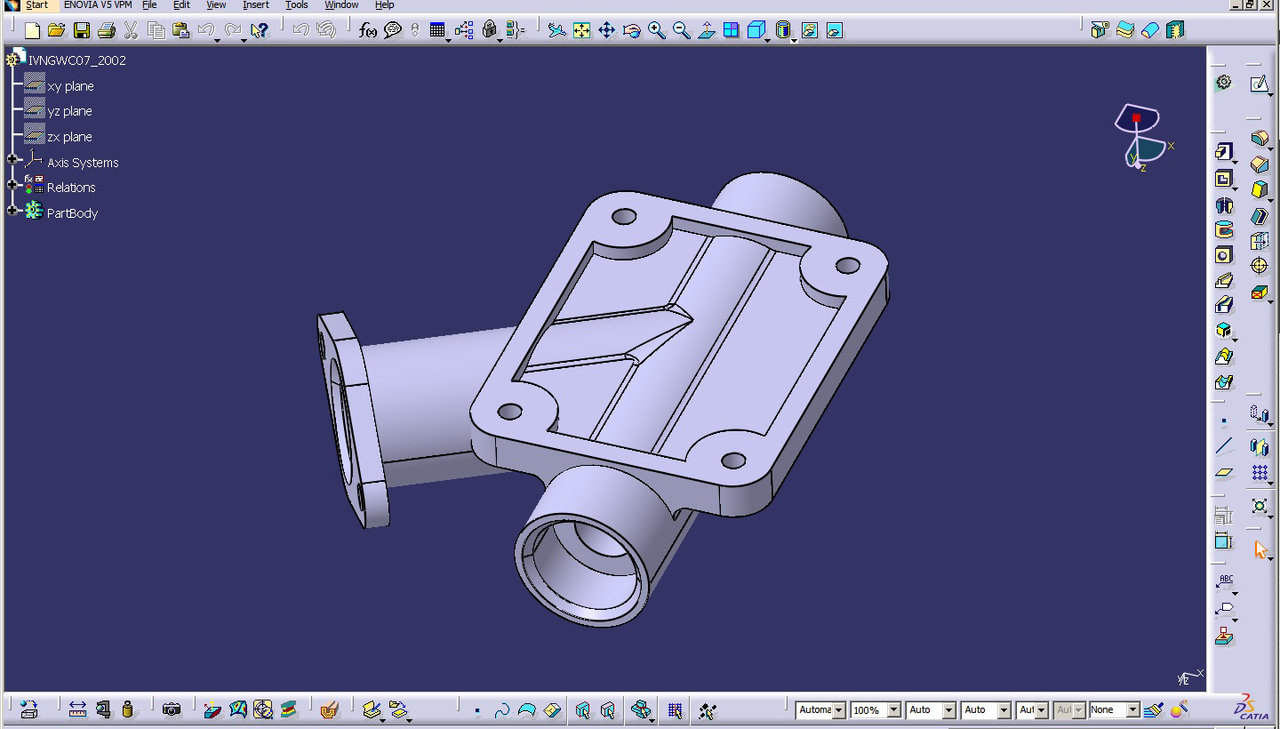The image size is (1280, 729).
Task: Open the Help menu
Action: 384,5
